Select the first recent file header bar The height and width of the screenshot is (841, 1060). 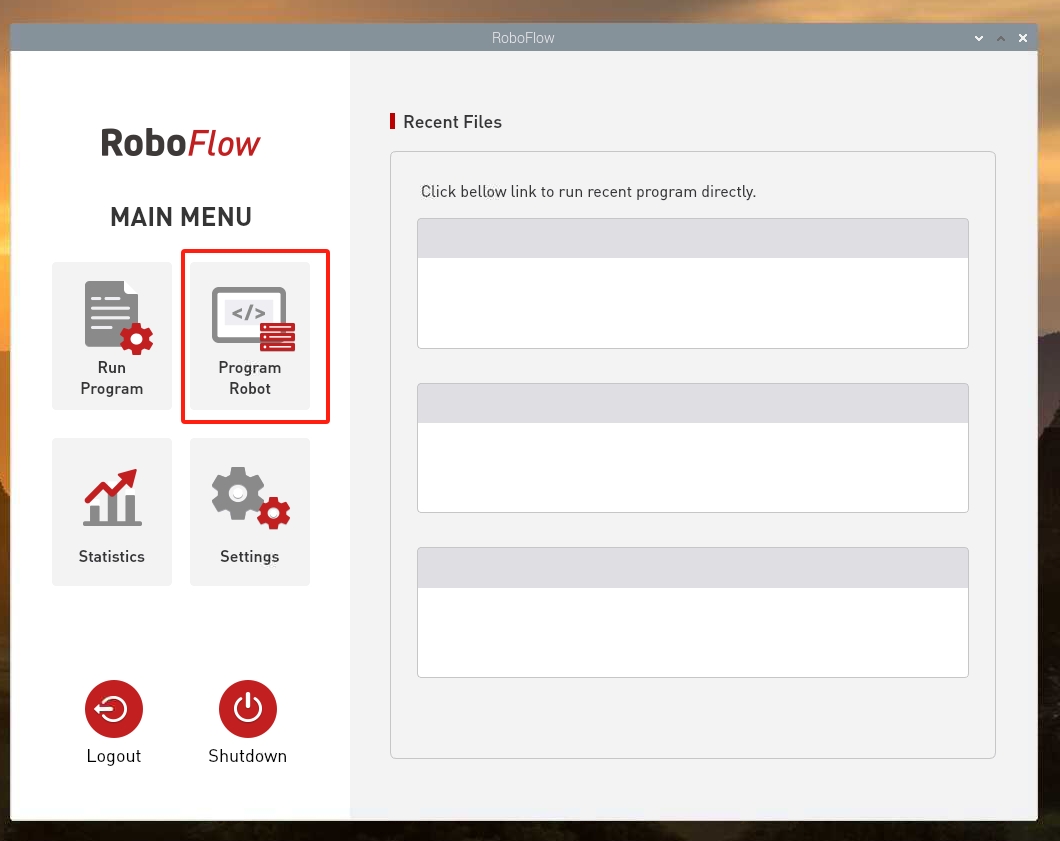coord(692,239)
